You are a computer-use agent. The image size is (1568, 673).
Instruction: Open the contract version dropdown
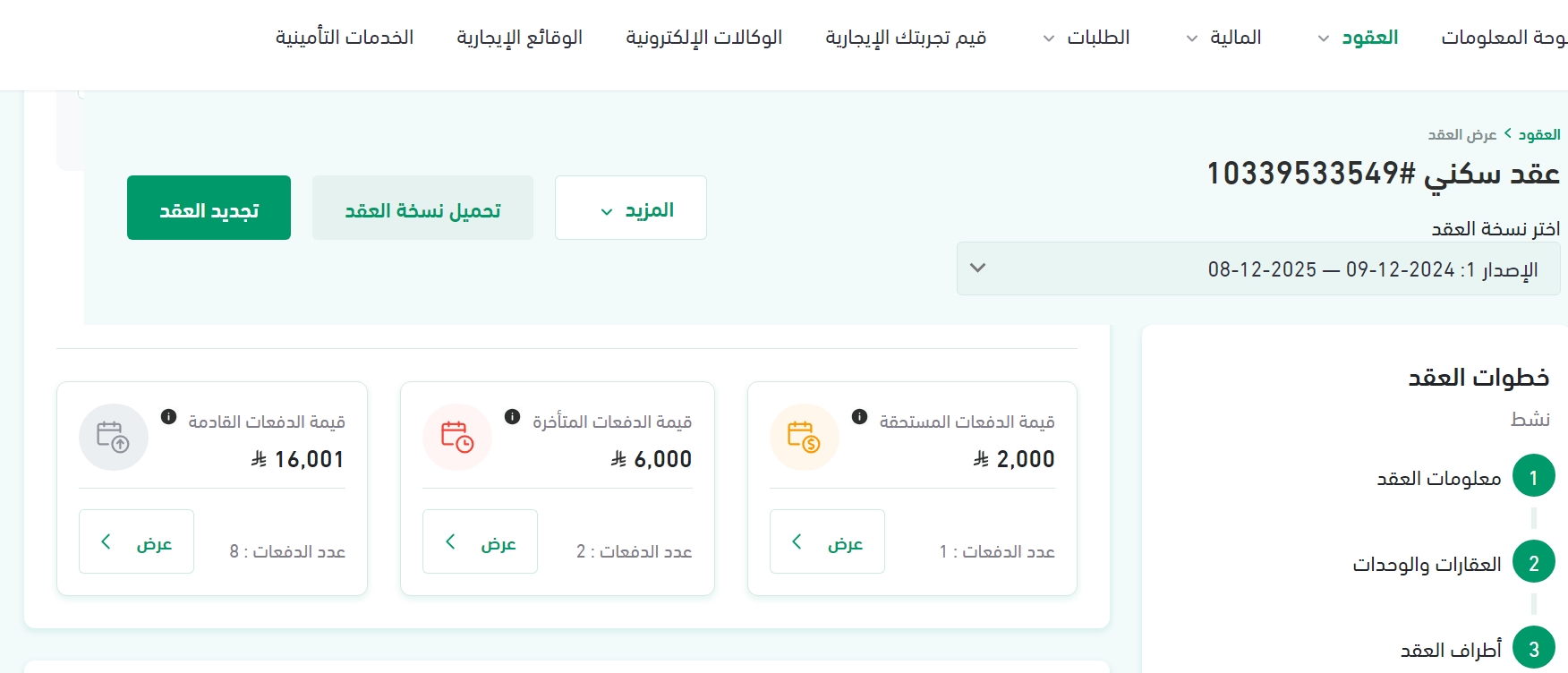point(1257,268)
